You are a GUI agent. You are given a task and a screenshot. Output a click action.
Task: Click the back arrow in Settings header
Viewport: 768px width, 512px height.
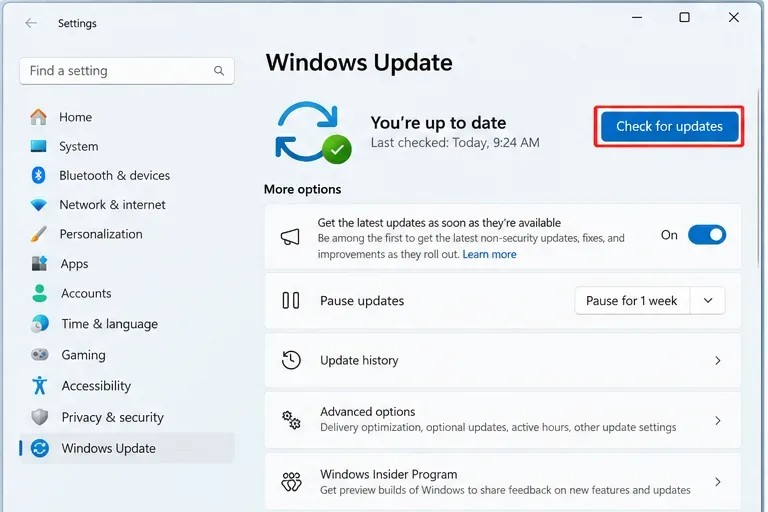[31, 23]
